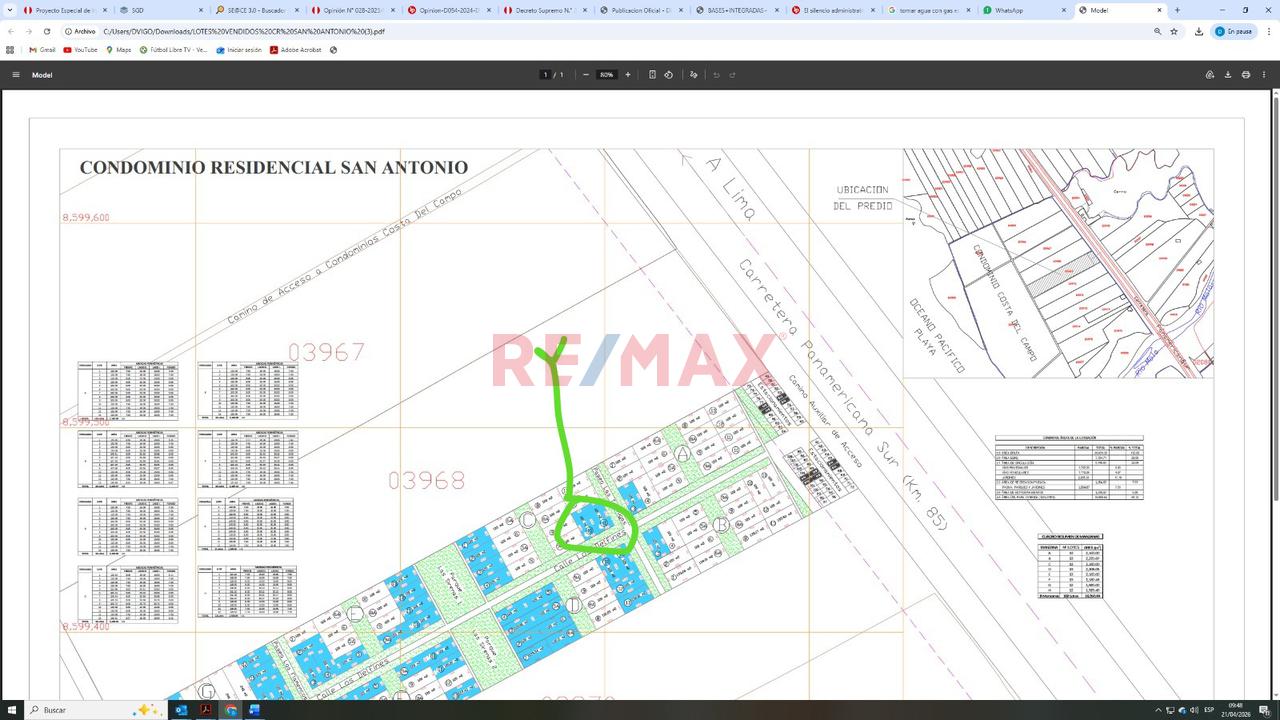The image size is (1280, 720).
Task: Open the notification center icon
Action: pos(1265,710)
